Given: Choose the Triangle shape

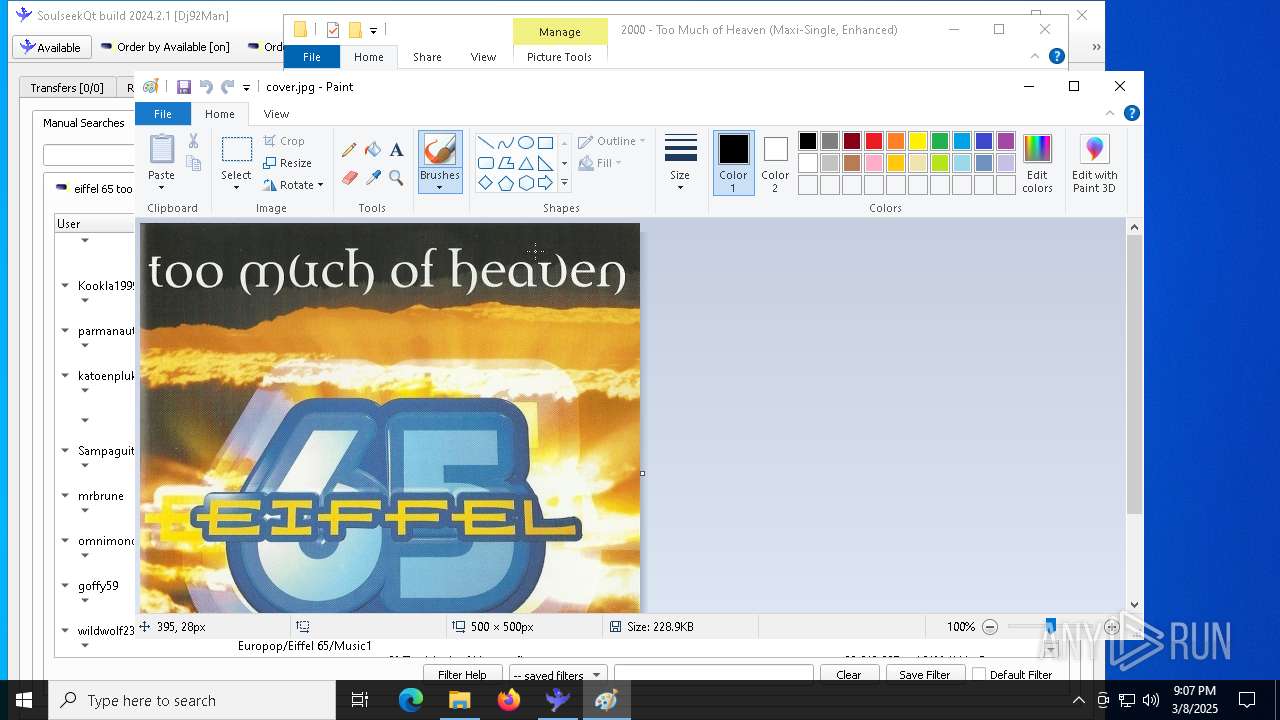Looking at the screenshot, I should 525,163.
